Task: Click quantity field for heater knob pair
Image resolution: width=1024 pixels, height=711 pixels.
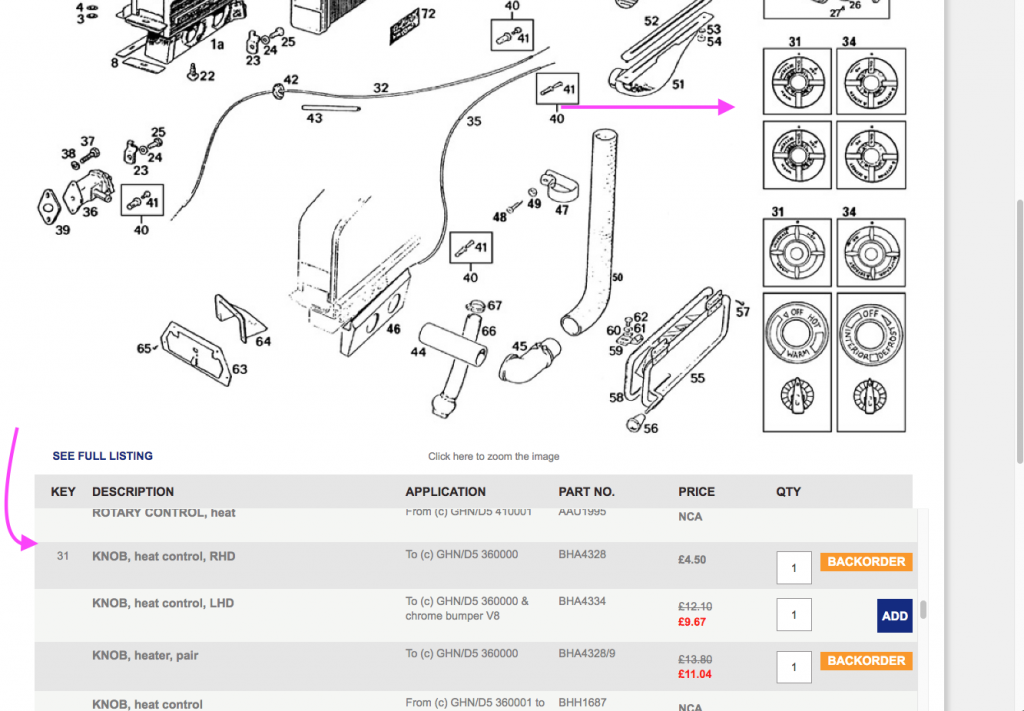Action: [793, 667]
